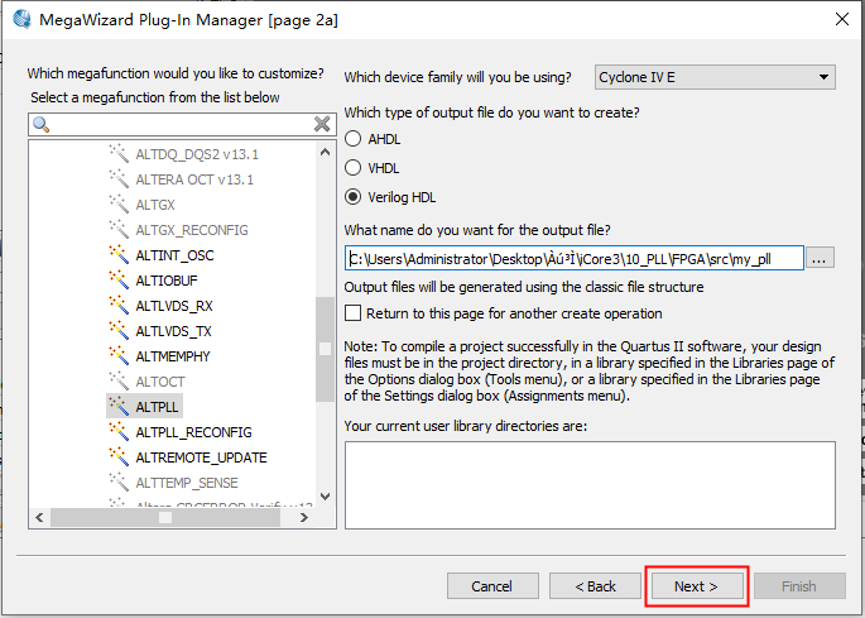This screenshot has width=865, height=618.
Task: Click the ALTPLL megafunction wizard icon
Action: pos(119,407)
